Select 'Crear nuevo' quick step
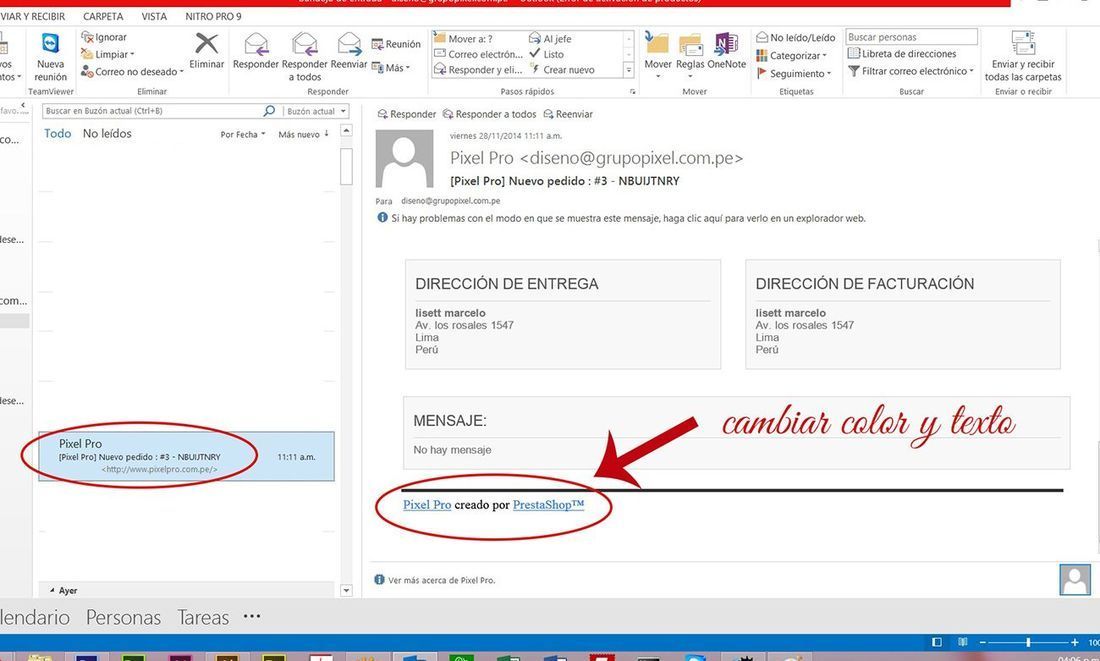The image size is (1100, 661). coord(561,69)
